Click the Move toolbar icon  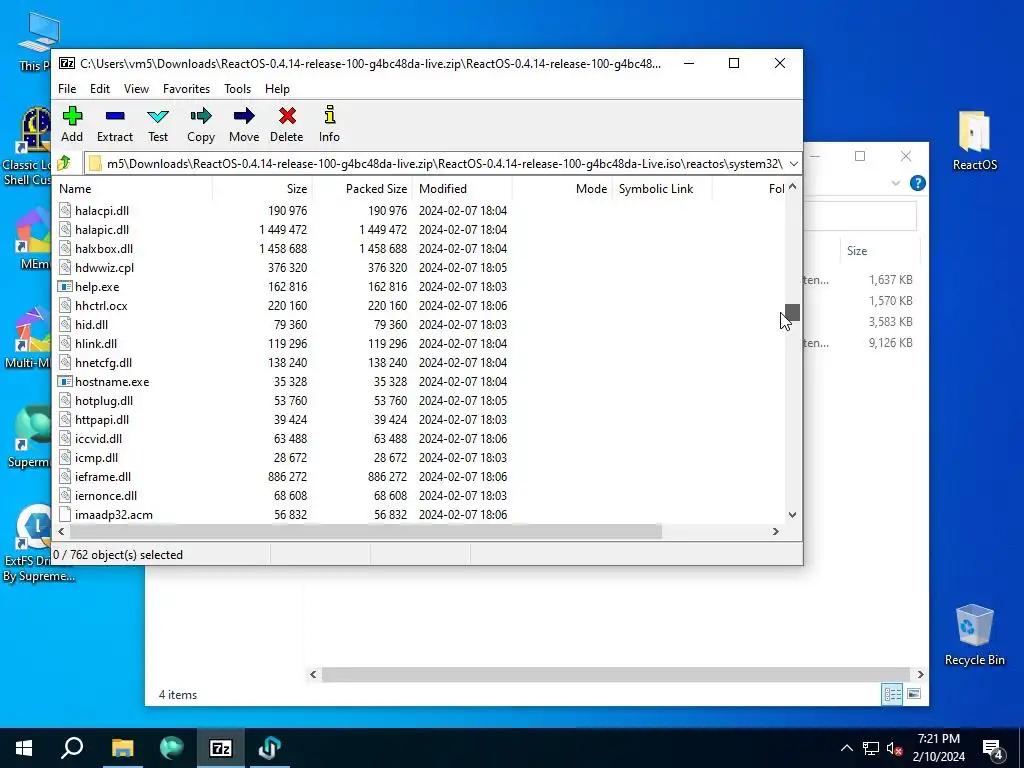244,116
